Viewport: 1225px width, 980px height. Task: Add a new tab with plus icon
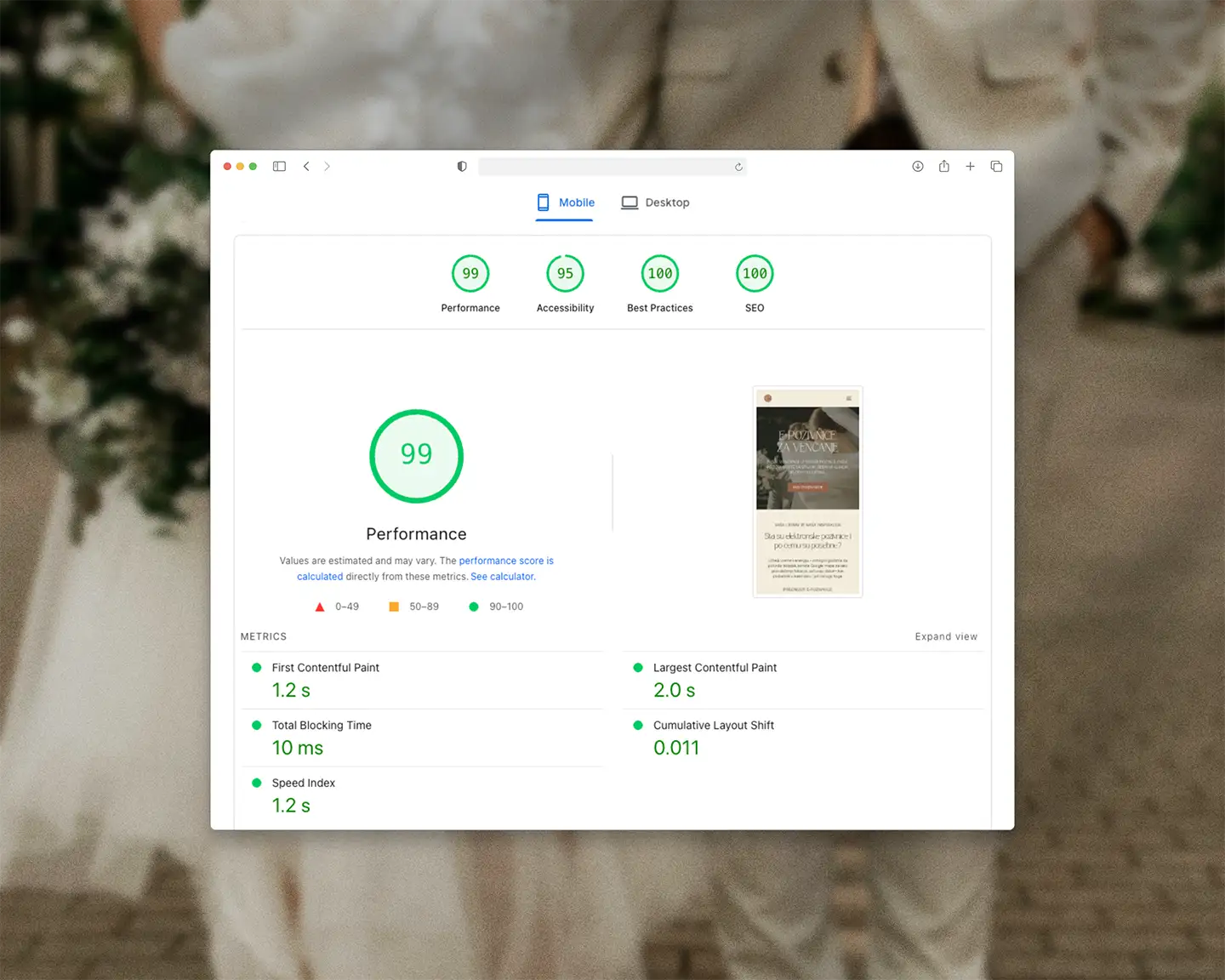pyautogui.click(x=970, y=167)
